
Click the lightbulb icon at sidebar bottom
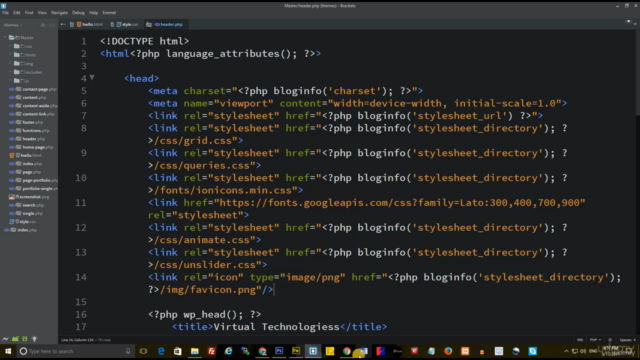point(35,339)
